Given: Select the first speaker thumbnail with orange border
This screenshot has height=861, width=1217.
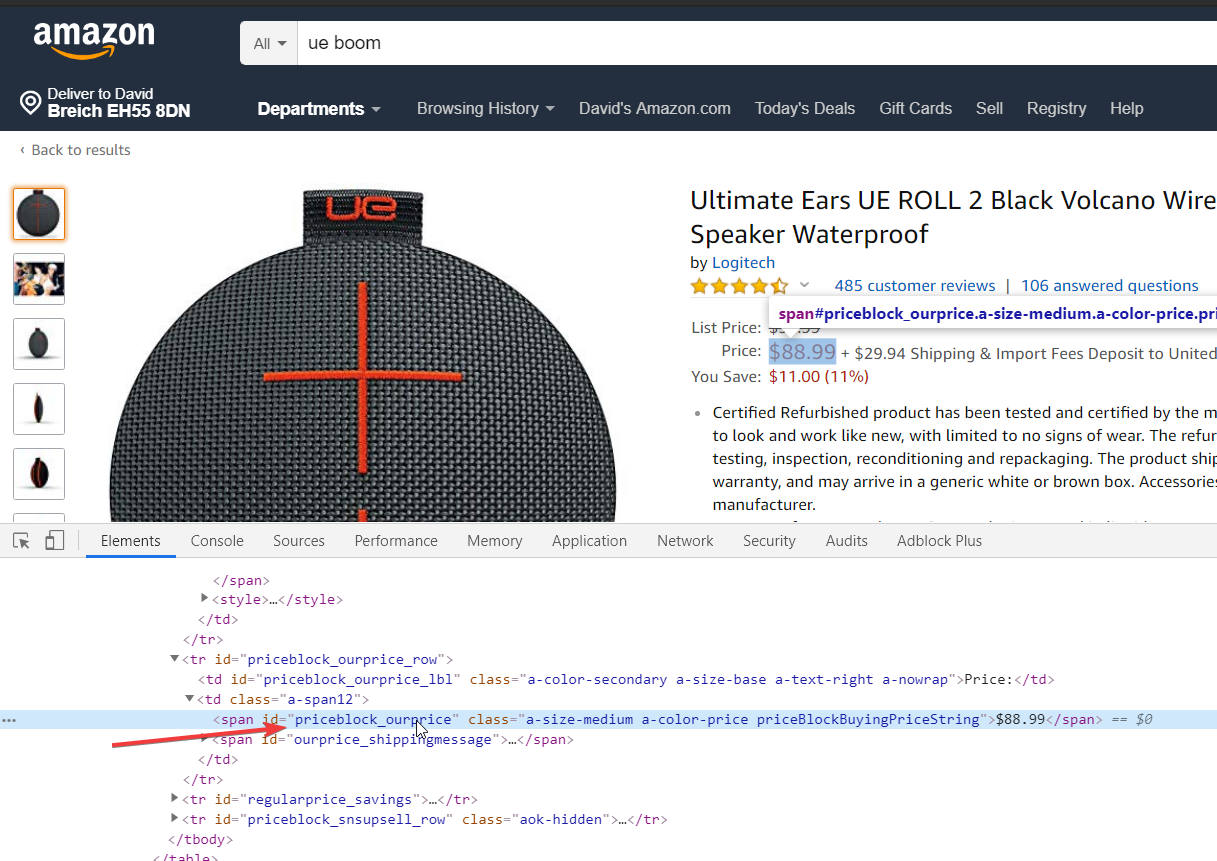Looking at the screenshot, I should [39, 214].
